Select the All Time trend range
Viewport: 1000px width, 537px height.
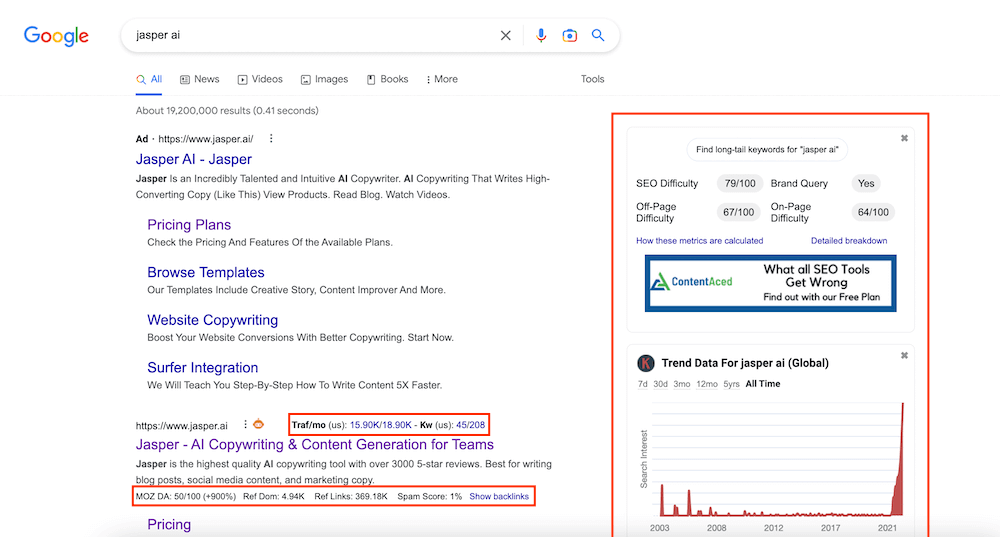point(763,384)
